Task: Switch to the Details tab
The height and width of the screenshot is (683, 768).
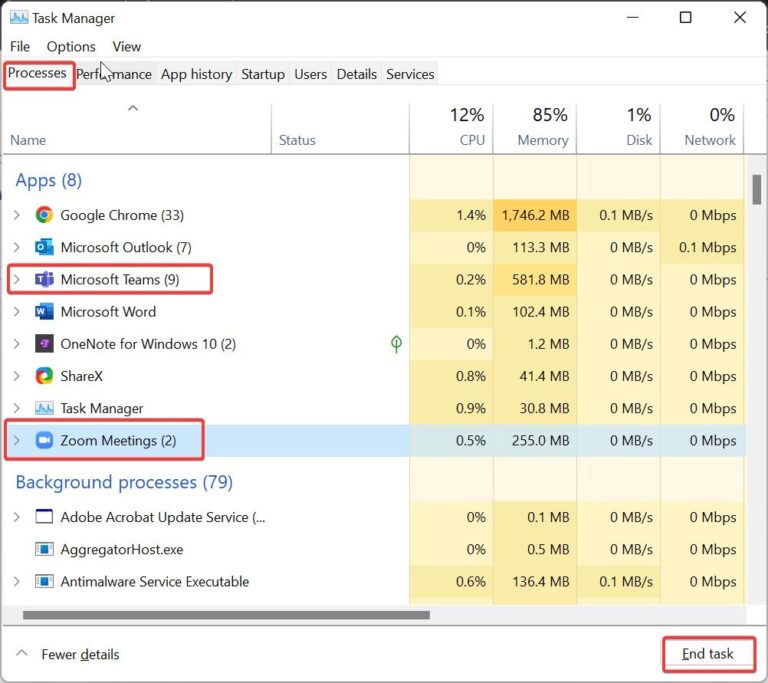Action: click(x=357, y=74)
